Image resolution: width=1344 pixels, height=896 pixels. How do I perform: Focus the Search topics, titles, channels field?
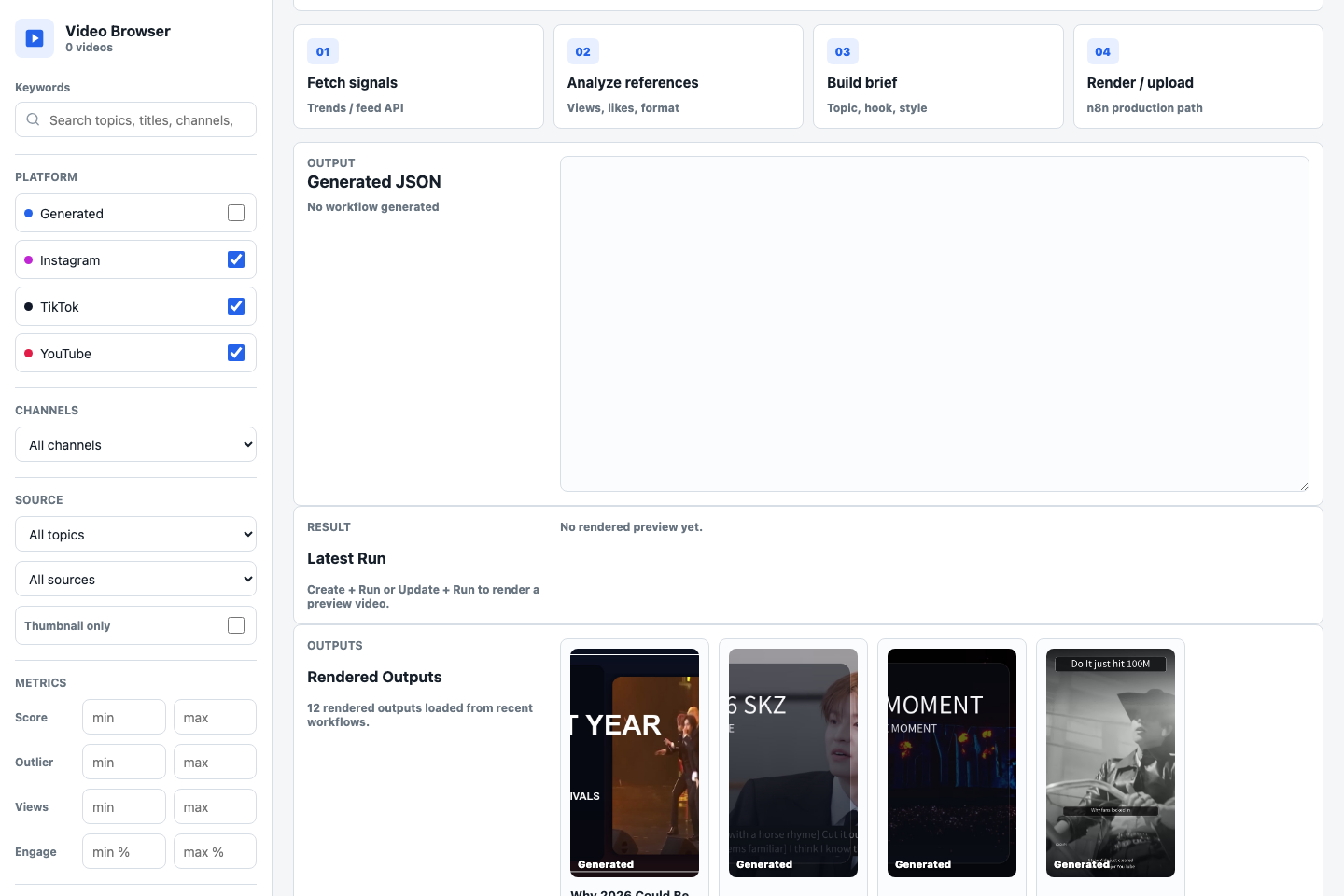(135, 119)
